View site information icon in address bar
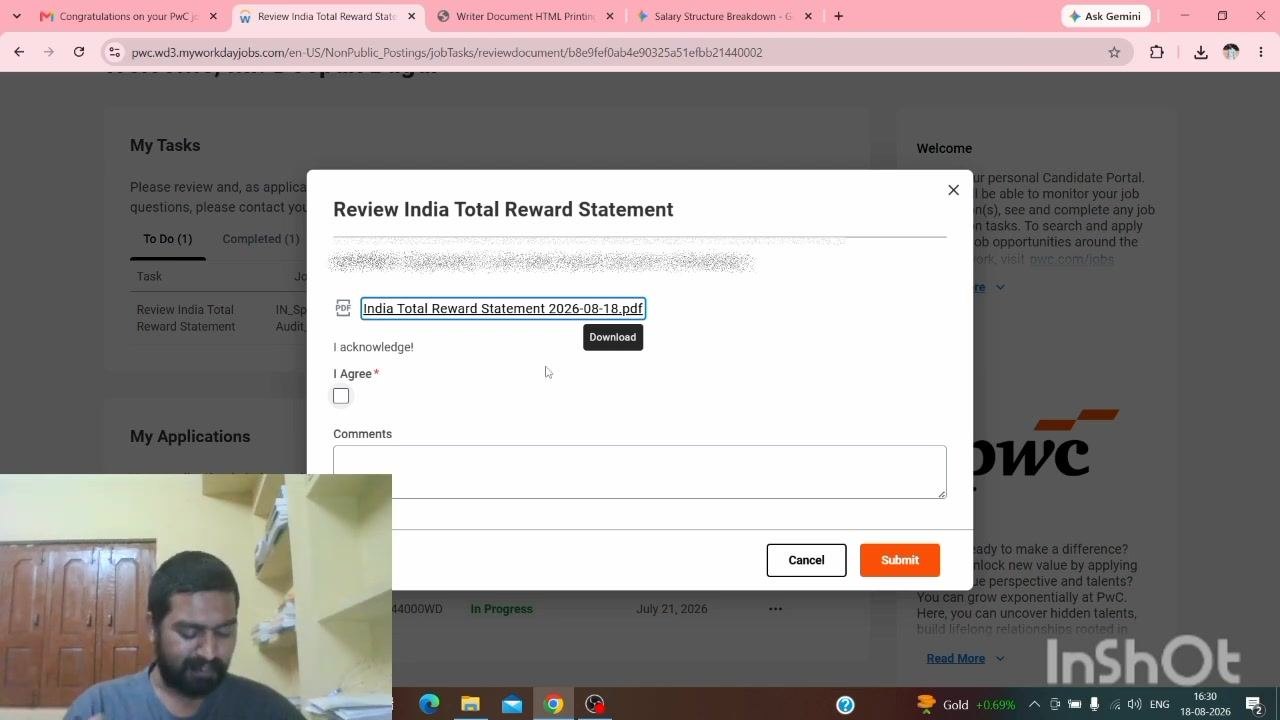This screenshot has width=1280, height=720. tap(114, 52)
